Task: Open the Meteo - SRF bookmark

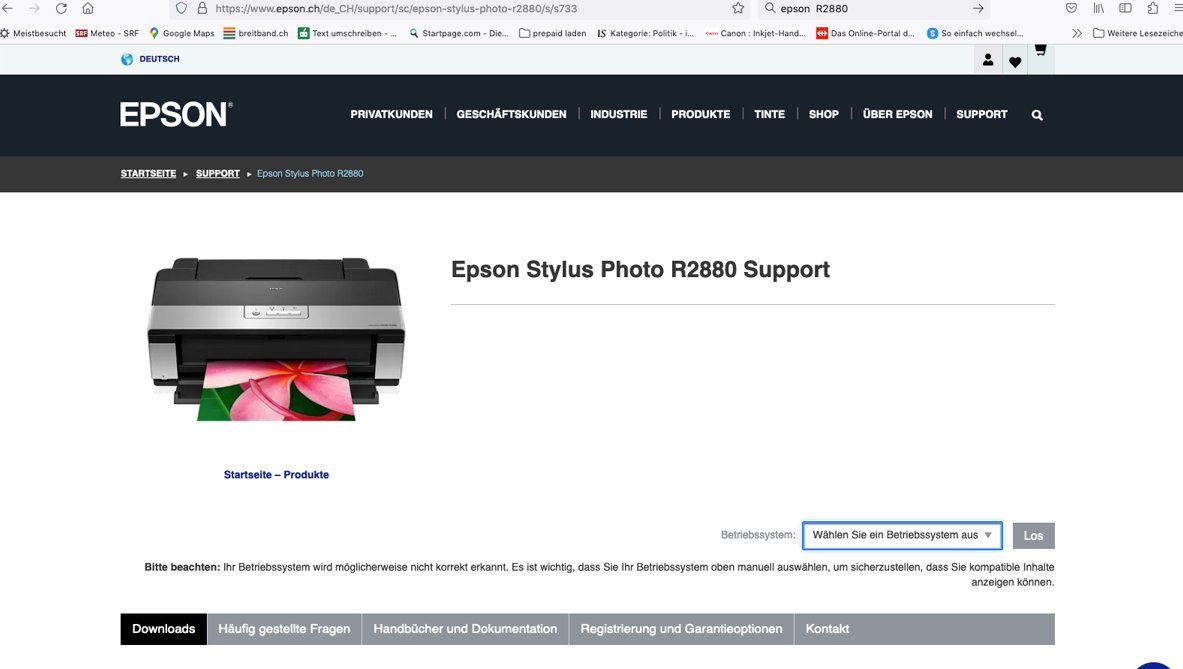Action: (107, 33)
